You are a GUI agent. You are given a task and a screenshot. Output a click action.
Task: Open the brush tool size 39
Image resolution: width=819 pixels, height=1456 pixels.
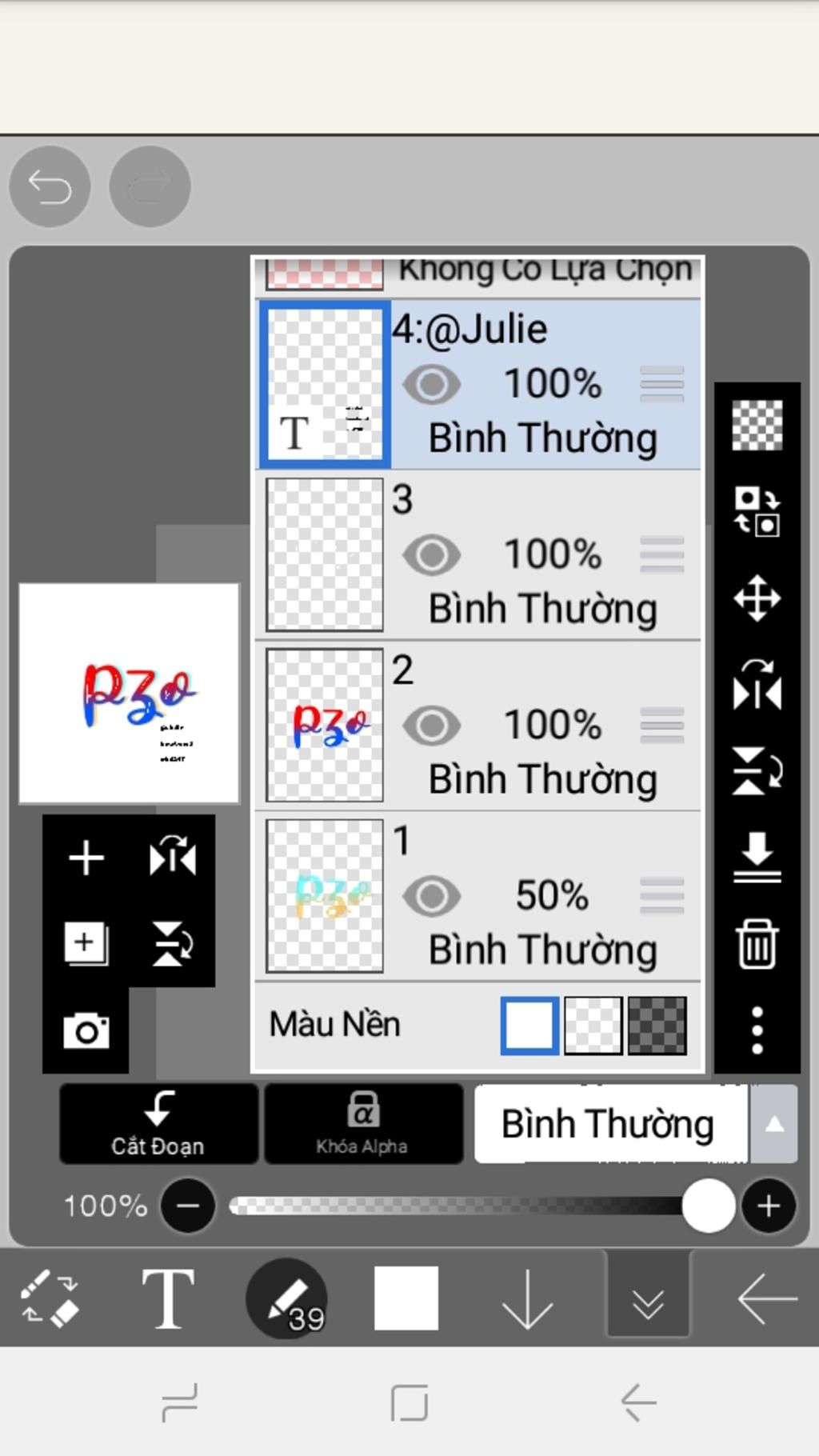tap(287, 1298)
